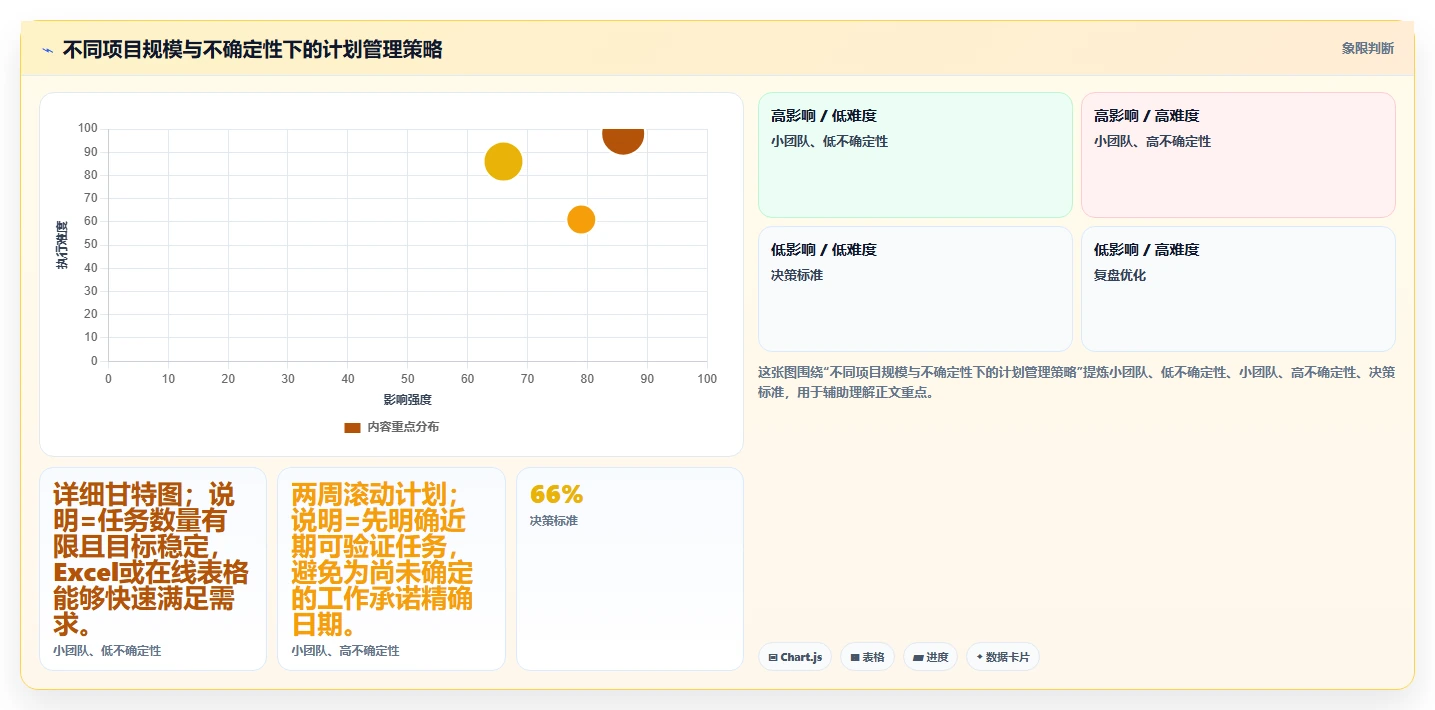The width and height of the screenshot is (1435, 710).
Task: Click the 数据卡片 tag chip
Action: click(x=1003, y=657)
